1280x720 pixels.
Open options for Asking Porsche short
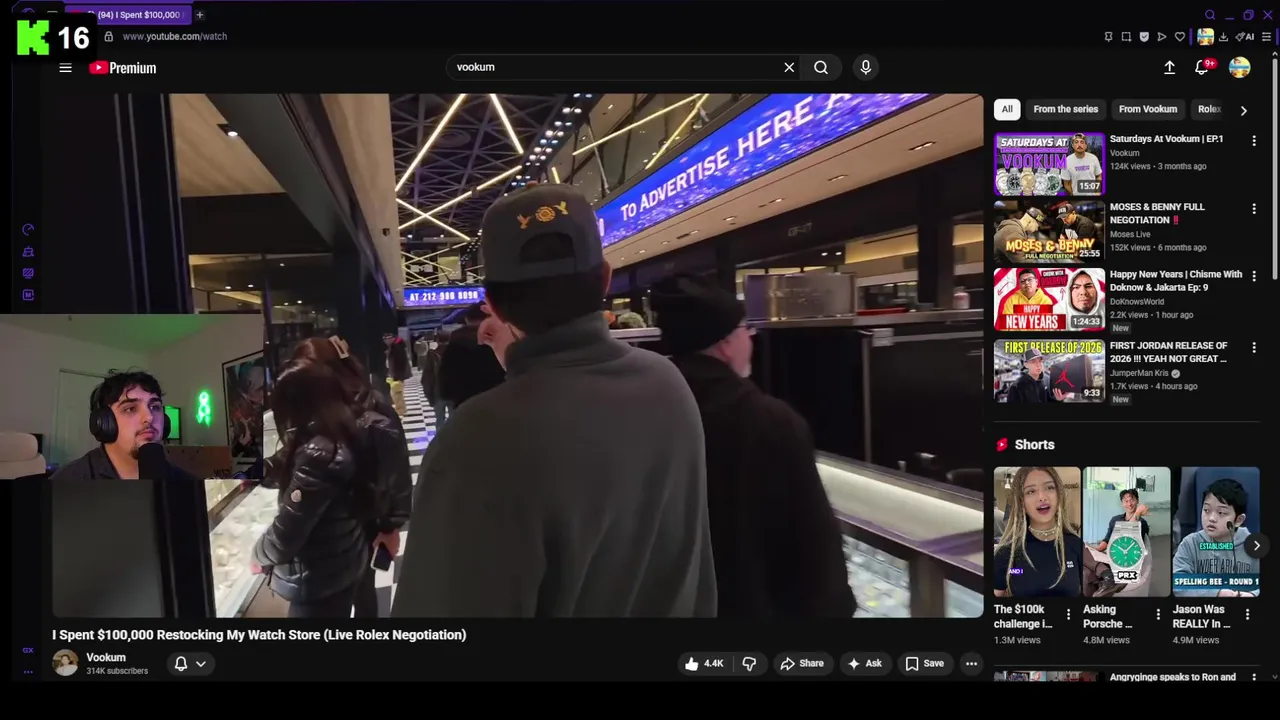(1158, 614)
